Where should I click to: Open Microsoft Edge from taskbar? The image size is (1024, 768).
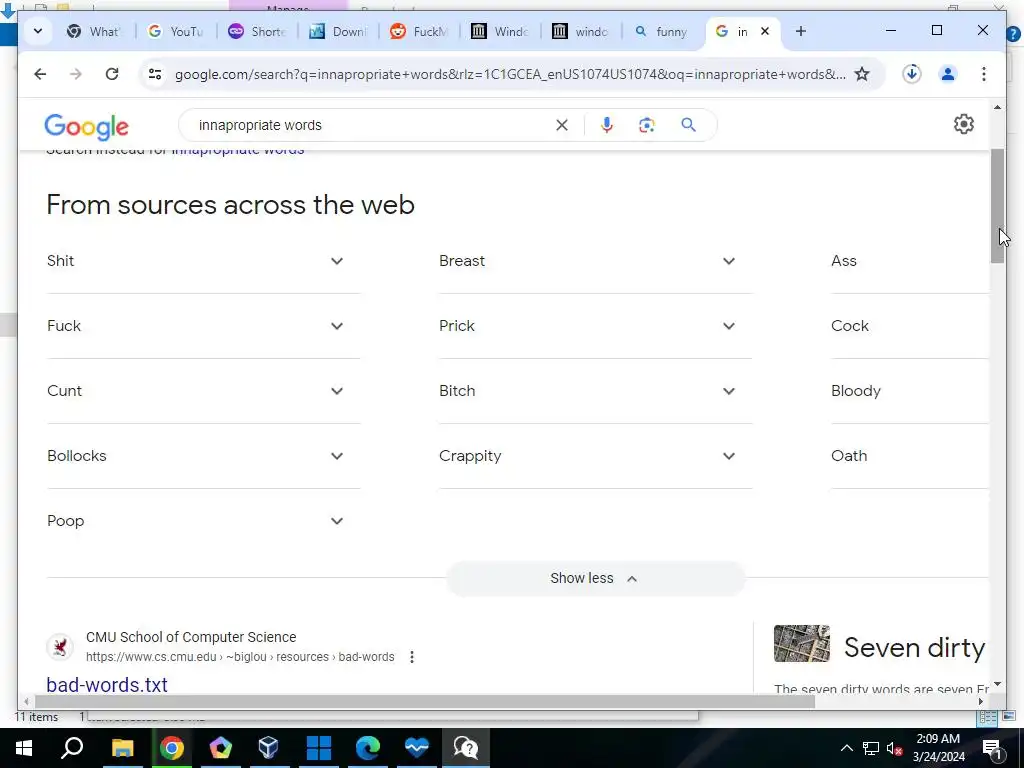(368, 748)
